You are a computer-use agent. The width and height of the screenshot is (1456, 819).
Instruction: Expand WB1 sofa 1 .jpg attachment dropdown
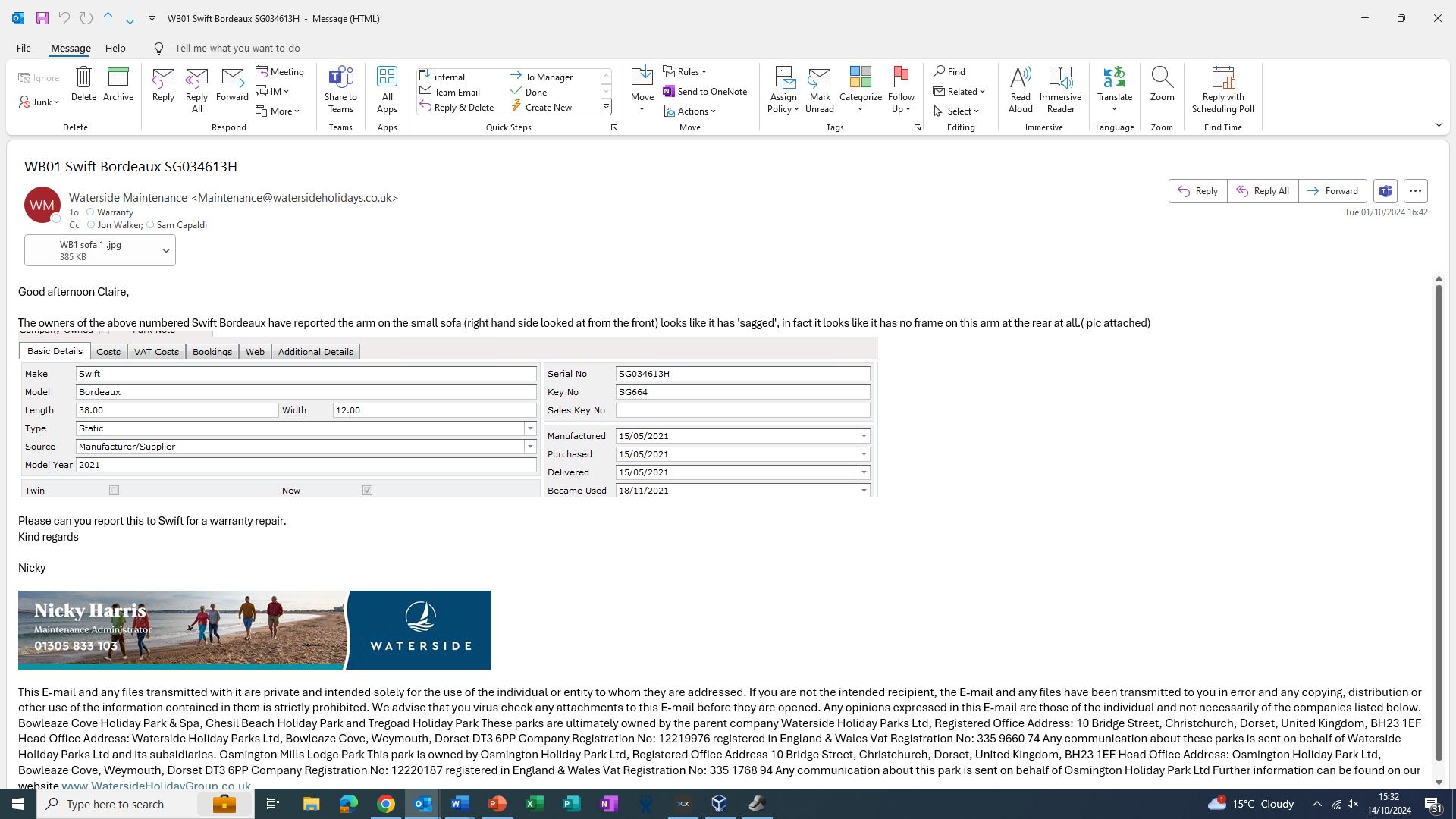click(165, 251)
